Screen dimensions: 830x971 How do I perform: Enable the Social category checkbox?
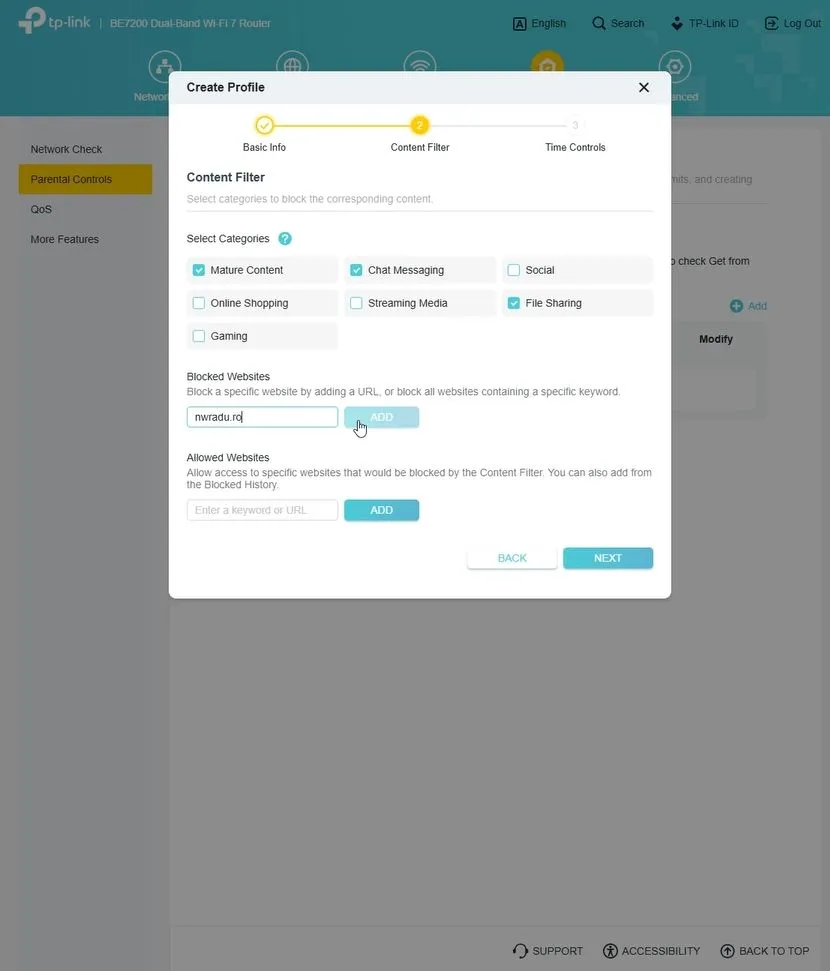tap(514, 270)
